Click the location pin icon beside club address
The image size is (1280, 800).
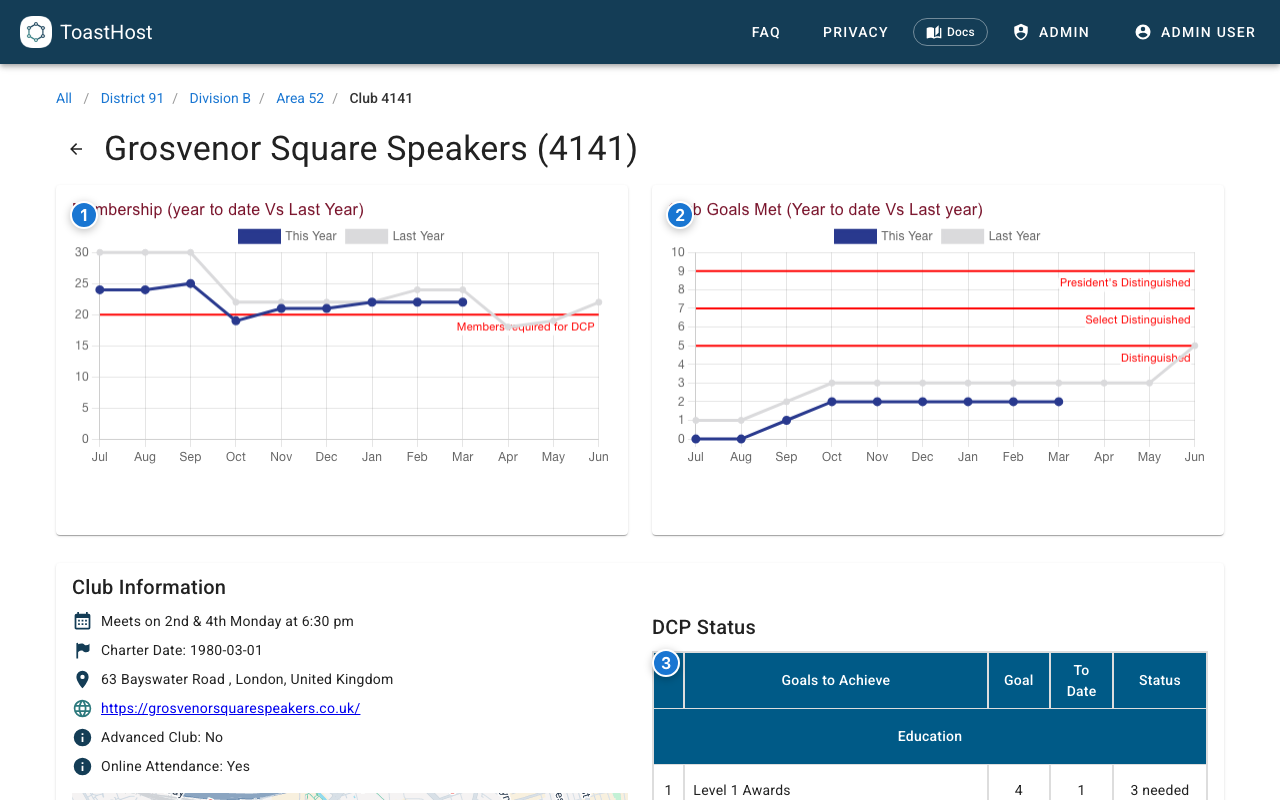click(x=81, y=678)
